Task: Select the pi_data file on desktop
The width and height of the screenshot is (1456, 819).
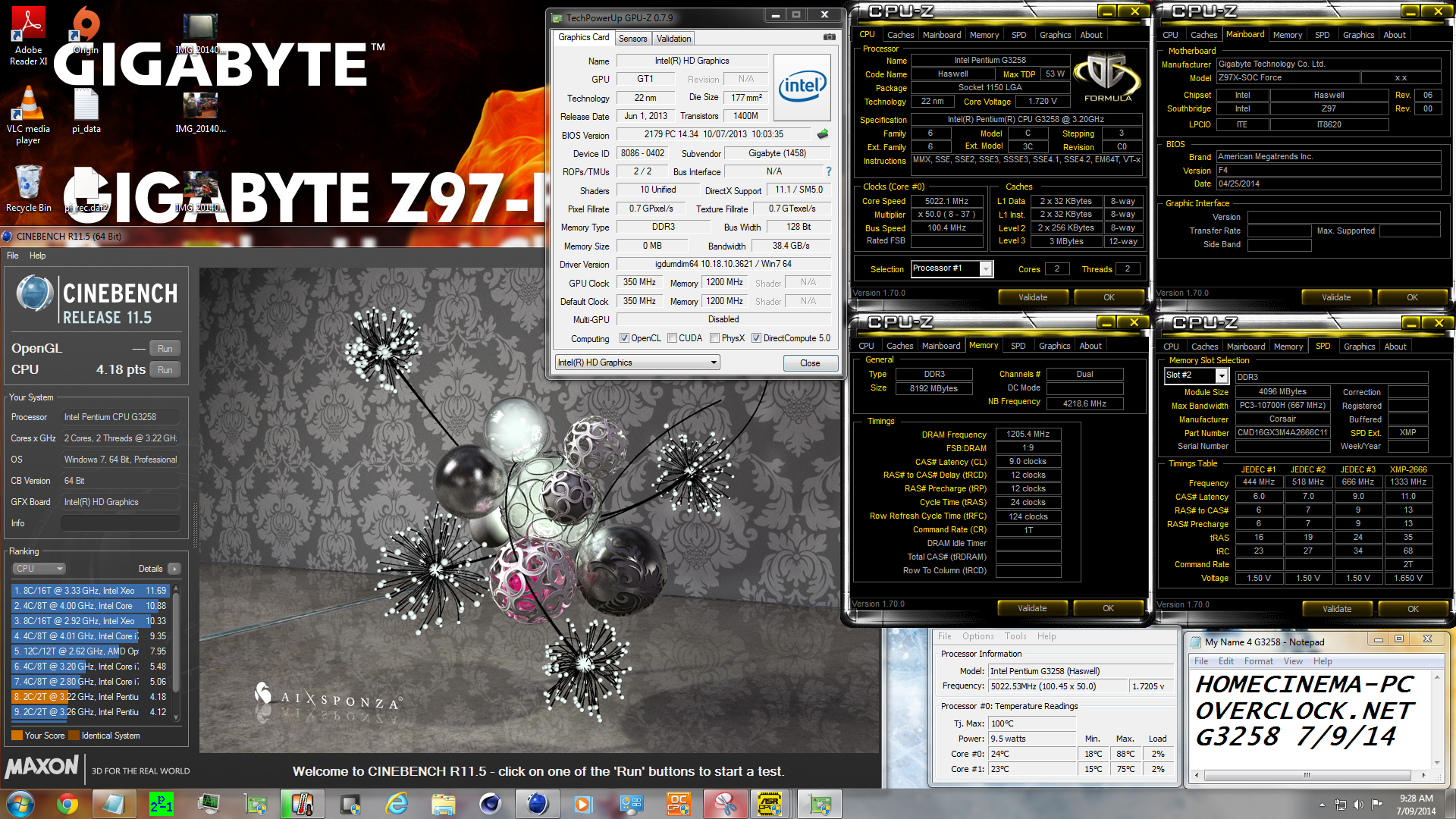Action: [86, 111]
